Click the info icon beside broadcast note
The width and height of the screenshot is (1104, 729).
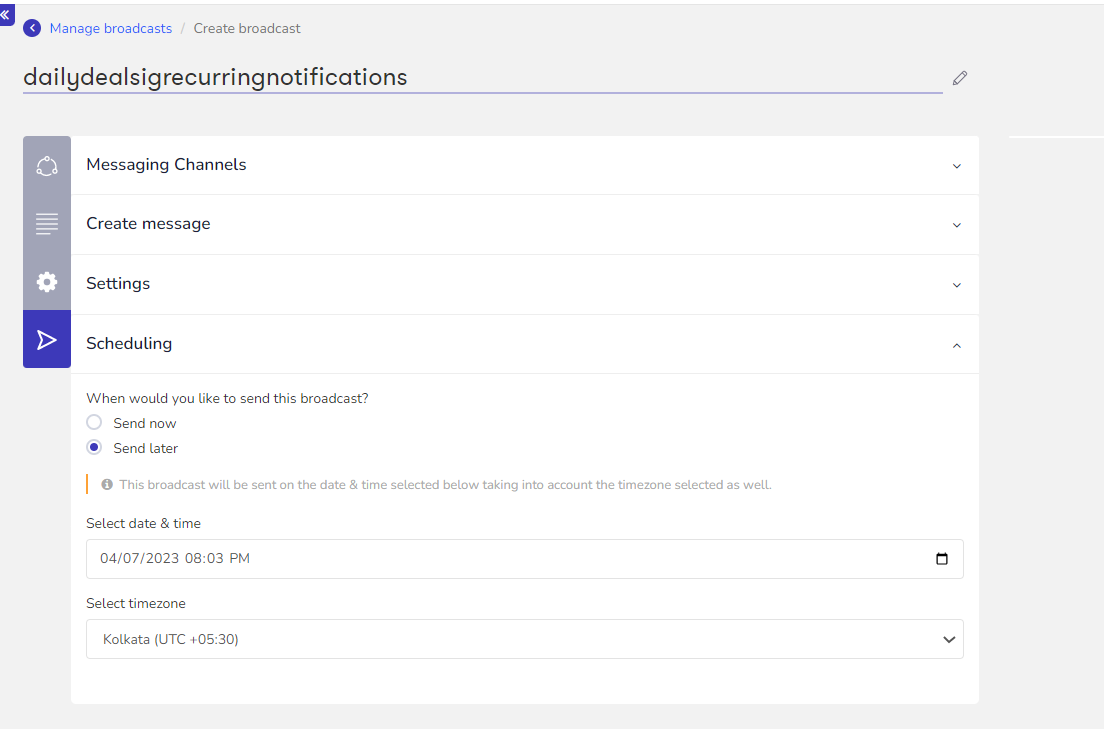pos(107,485)
